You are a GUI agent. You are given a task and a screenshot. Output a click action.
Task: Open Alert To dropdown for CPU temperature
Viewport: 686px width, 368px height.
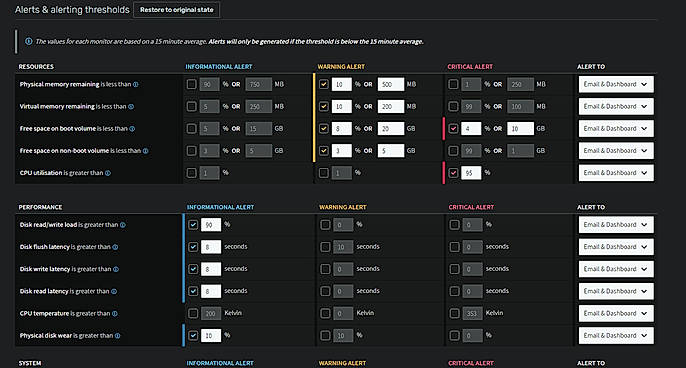pyautogui.click(x=616, y=313)
